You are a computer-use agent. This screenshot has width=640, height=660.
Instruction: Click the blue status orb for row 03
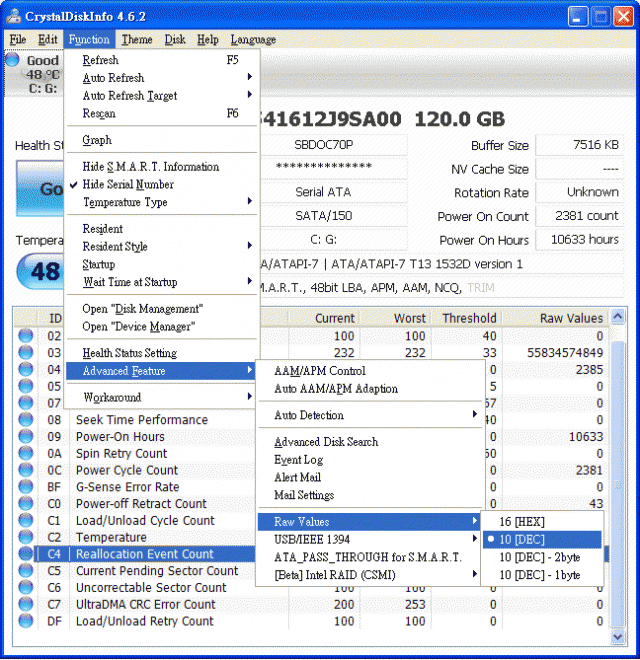(26, 352)
